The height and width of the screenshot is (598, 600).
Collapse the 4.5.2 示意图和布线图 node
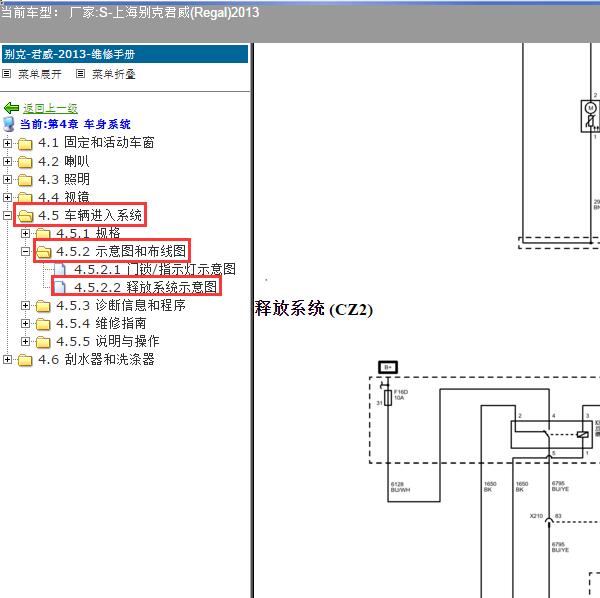(x=25, y=251)
